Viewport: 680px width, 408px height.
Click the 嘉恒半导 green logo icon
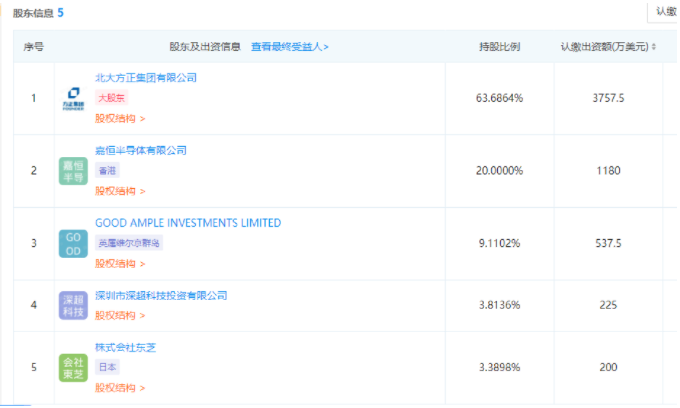click(x=73, y=171)
